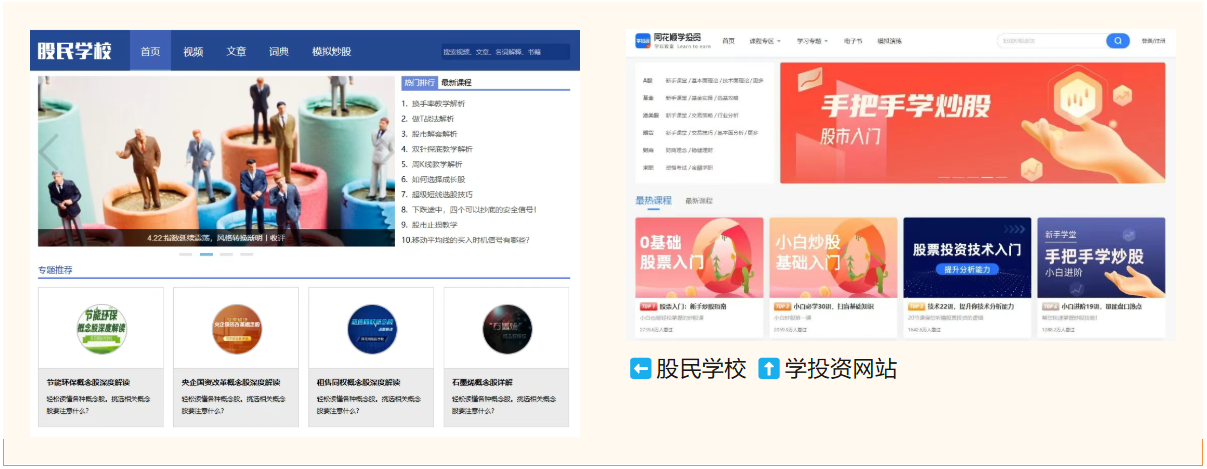Switch to the 最新课程 tab beside 最热课程
This screenshot has height=469, width=1207.
[x=699, y=201]
